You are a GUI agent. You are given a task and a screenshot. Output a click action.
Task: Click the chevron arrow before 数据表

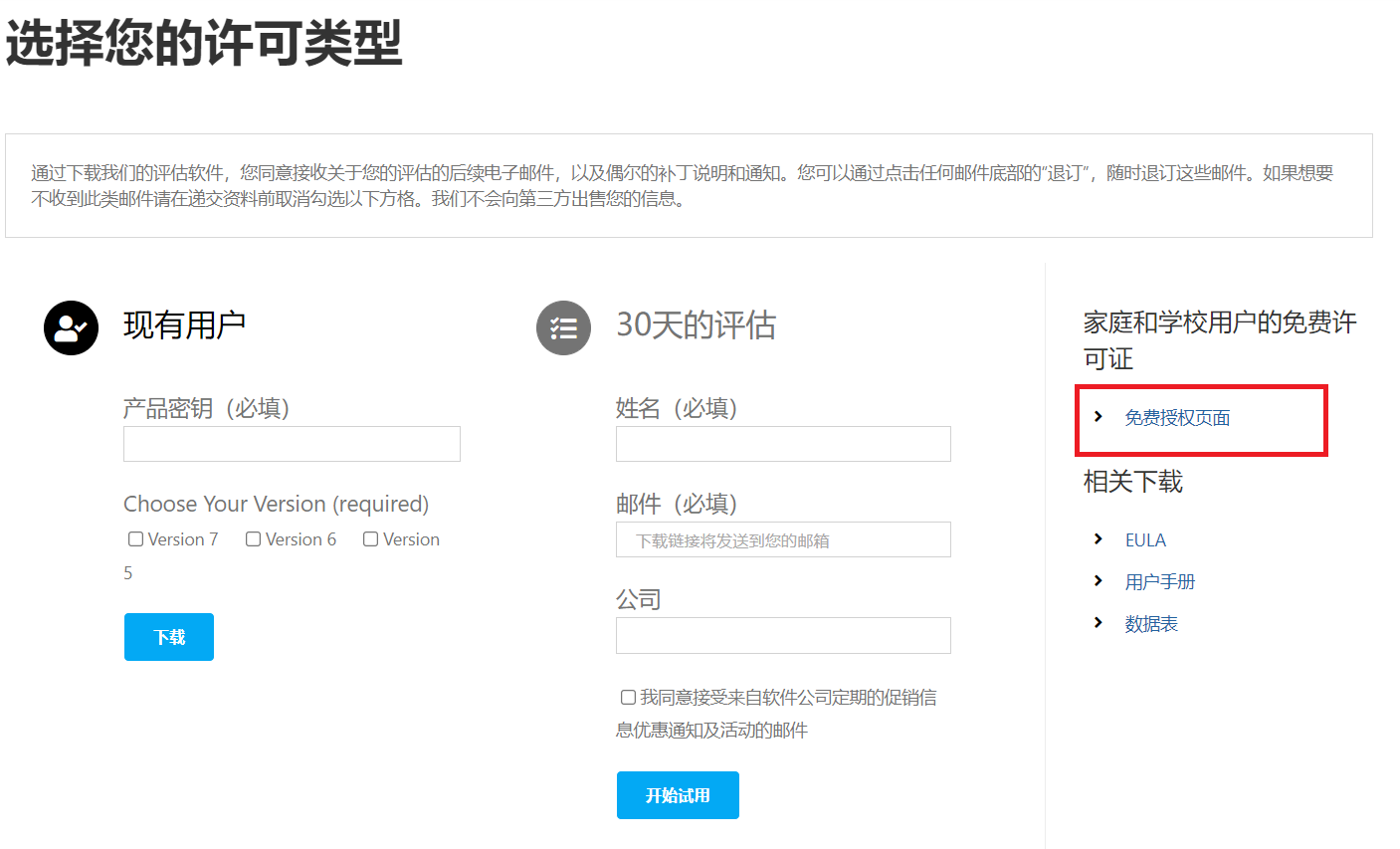point(1099,622)
